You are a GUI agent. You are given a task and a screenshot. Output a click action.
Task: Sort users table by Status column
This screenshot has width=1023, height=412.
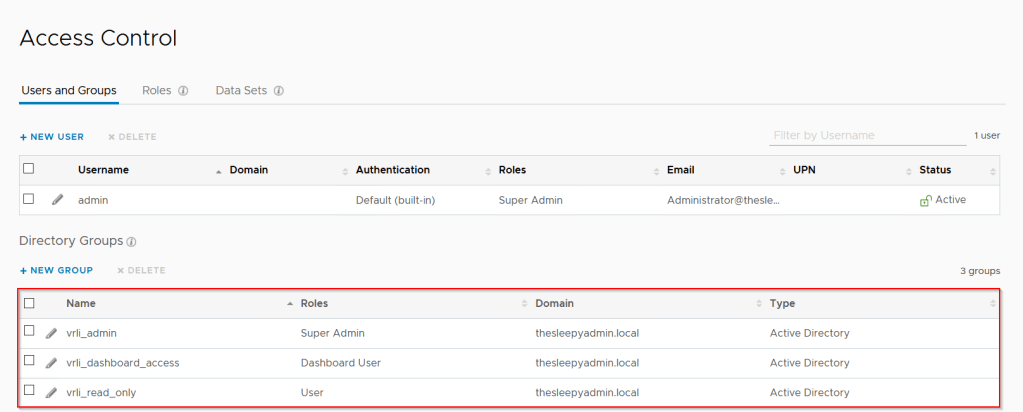click(992, 171)
